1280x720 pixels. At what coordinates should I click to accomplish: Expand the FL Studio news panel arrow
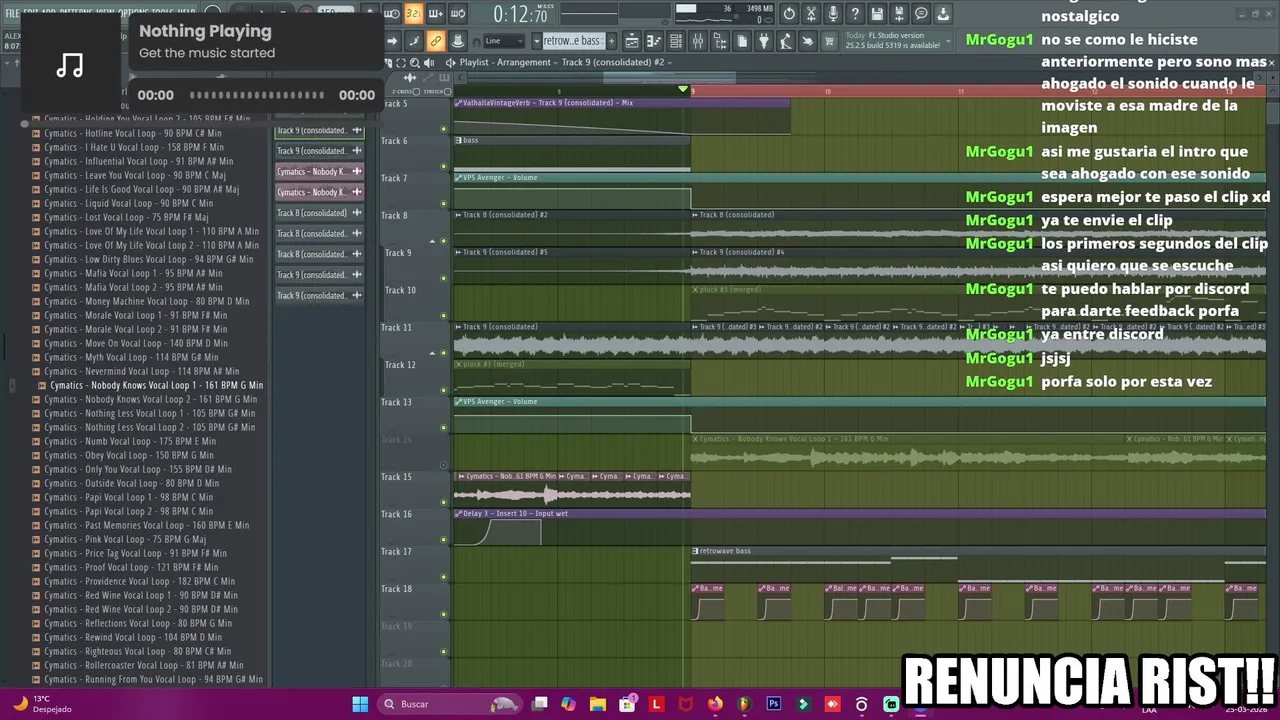pyautogui.click(x=948, y=41)
